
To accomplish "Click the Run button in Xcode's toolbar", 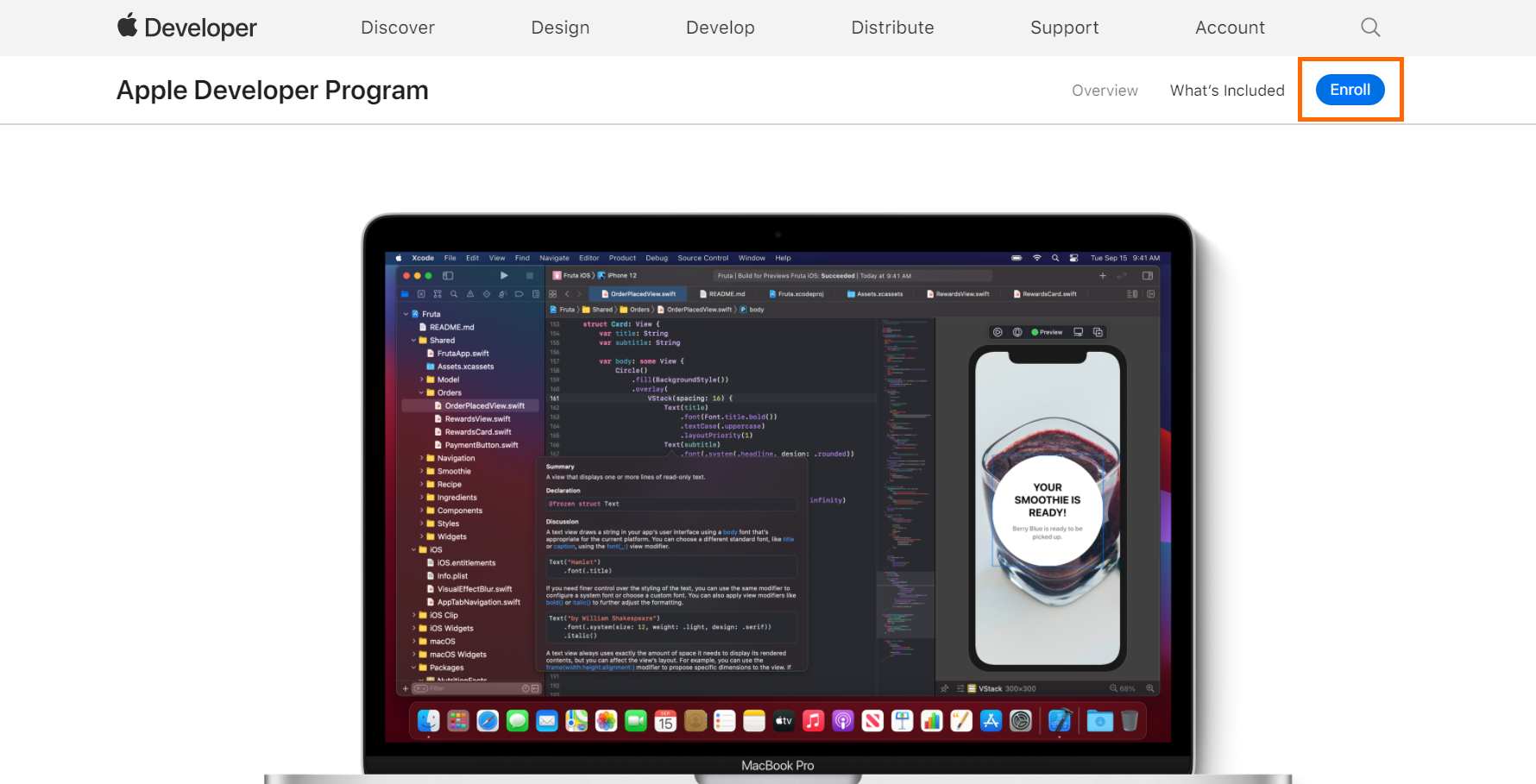I will coord(504,276).
